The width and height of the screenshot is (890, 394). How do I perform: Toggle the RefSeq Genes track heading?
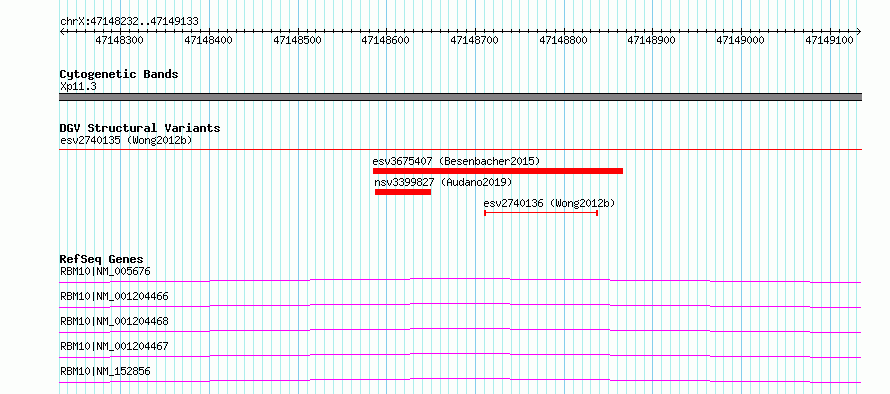click(x=101, y=259)
